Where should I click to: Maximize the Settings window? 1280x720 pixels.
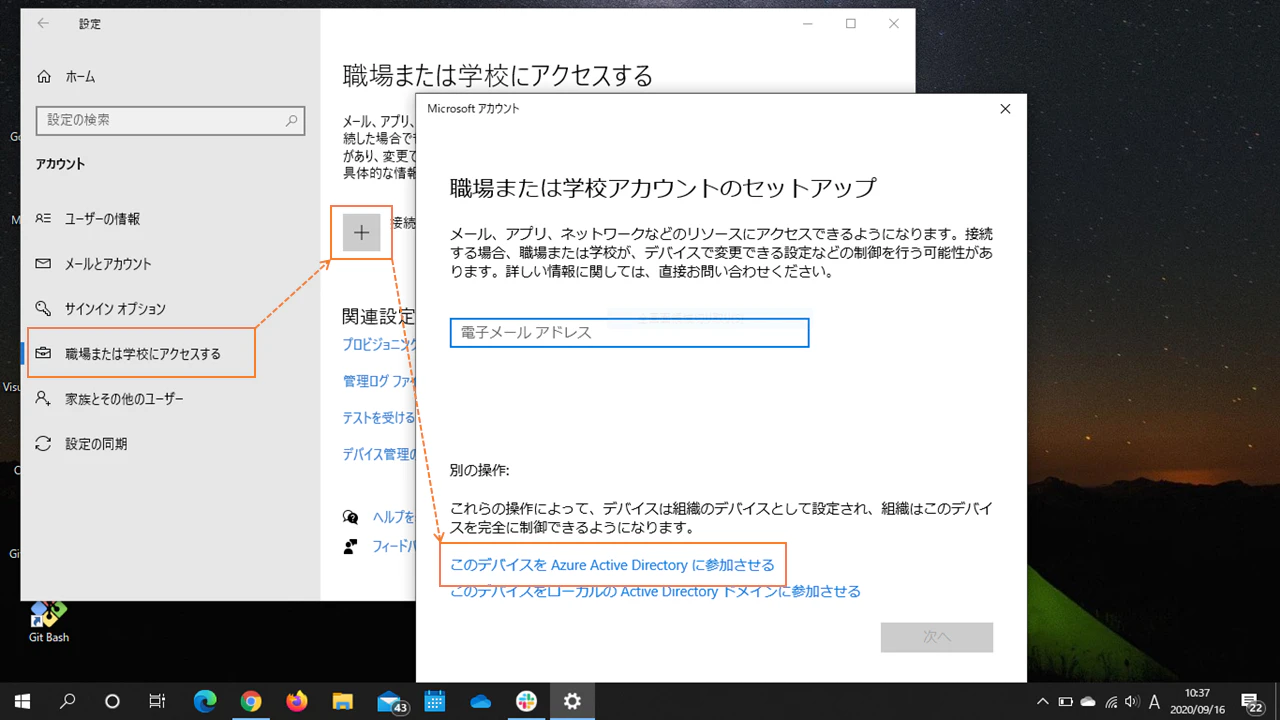[851, 23]
